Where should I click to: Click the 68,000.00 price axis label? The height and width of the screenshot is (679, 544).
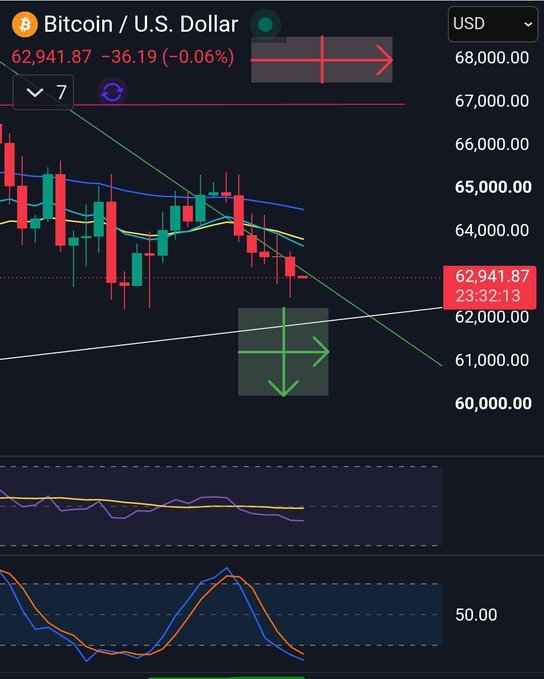click(492, 58)
